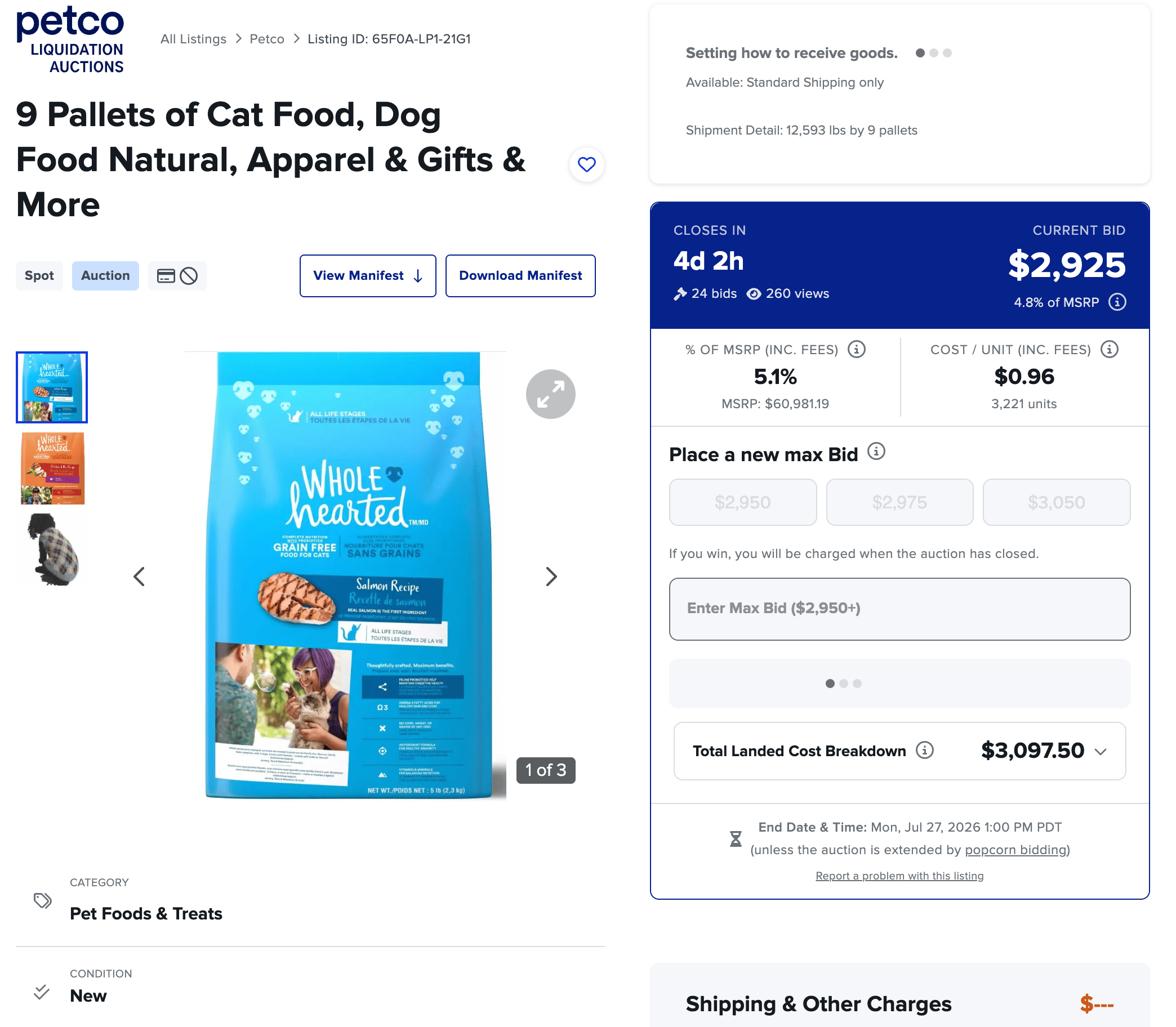1176x1027 pixels.
Task: Click info icon next to Place a new max Bid
Action: pos(876,452)
